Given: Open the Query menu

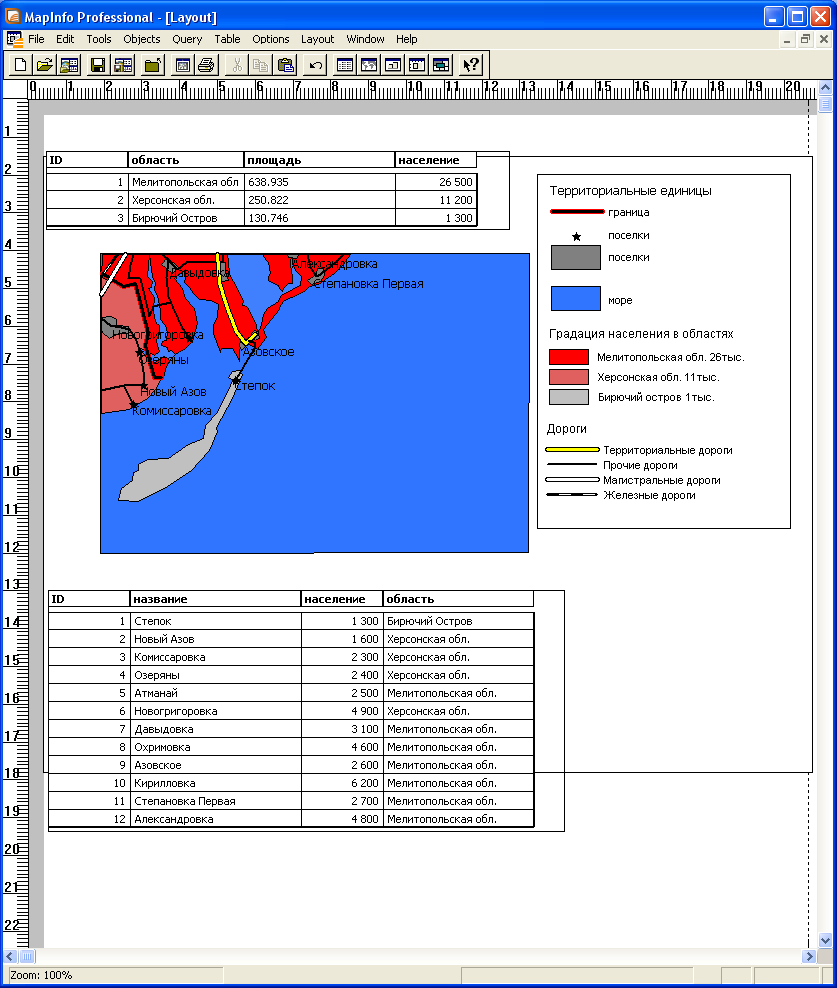Looking at the screenshot, I should pyautogui.click(x=187, y=39).
